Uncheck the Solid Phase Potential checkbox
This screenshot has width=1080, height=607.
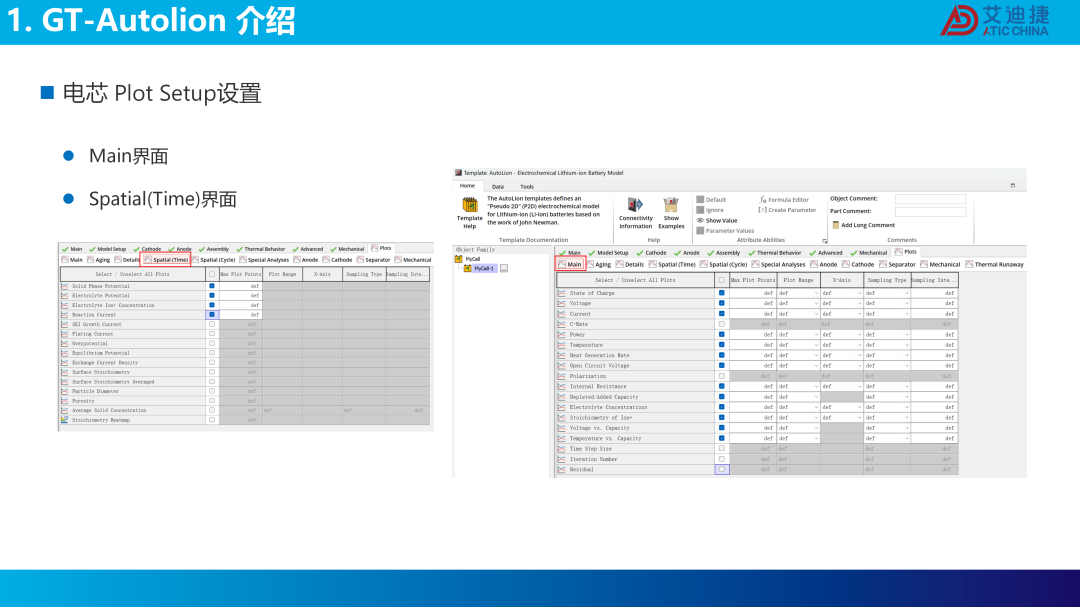(212, 286)
